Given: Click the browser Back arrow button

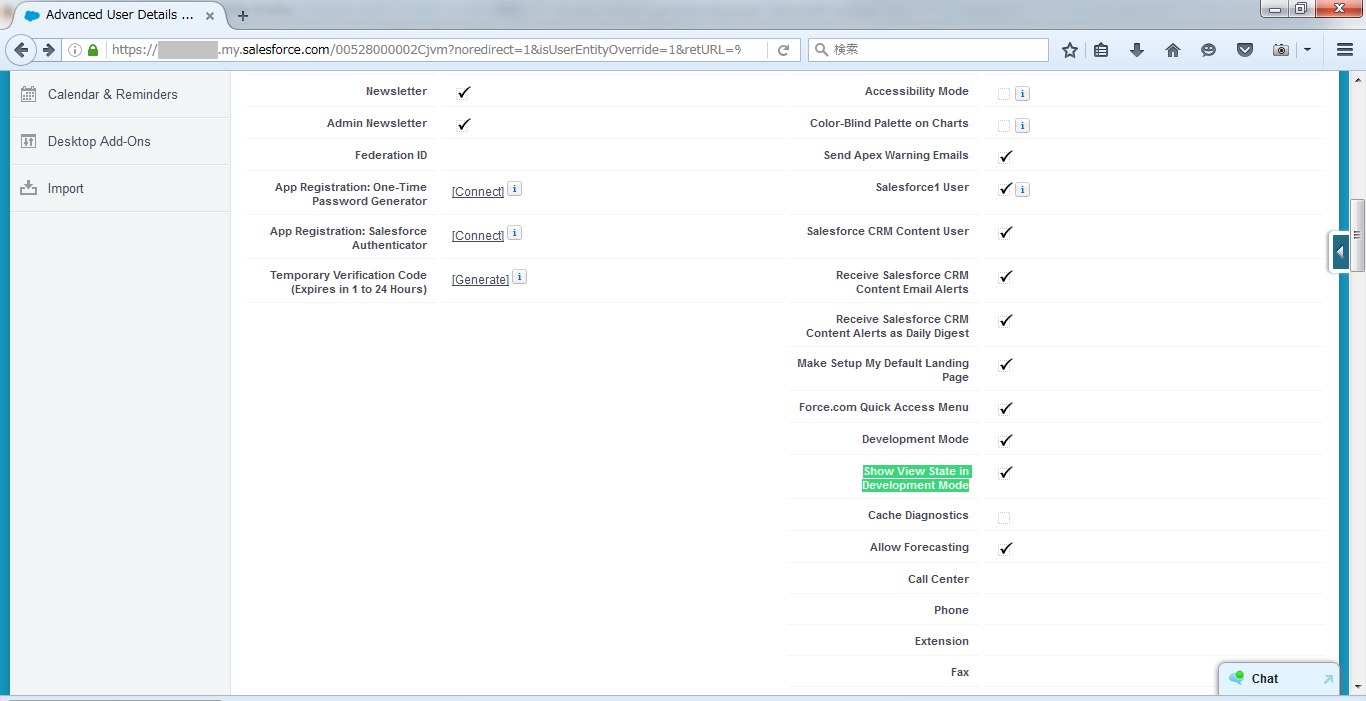Looking at the screenshot, I should 22,50.
